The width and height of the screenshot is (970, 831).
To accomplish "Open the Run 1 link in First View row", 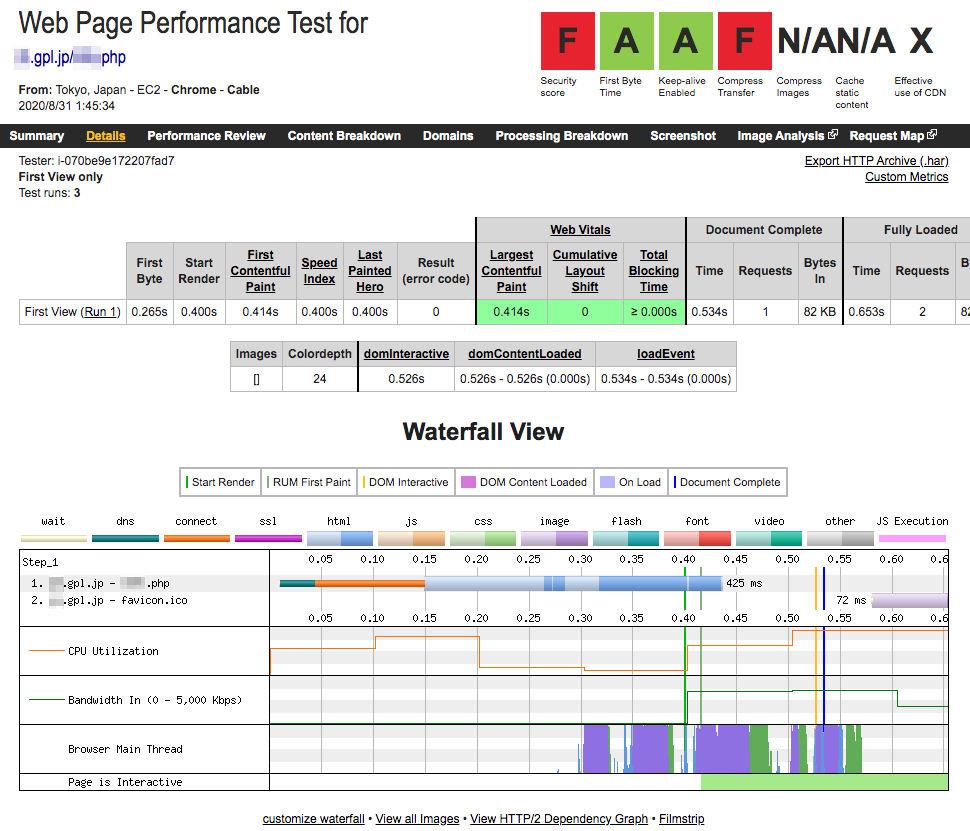I will point(100,312).
